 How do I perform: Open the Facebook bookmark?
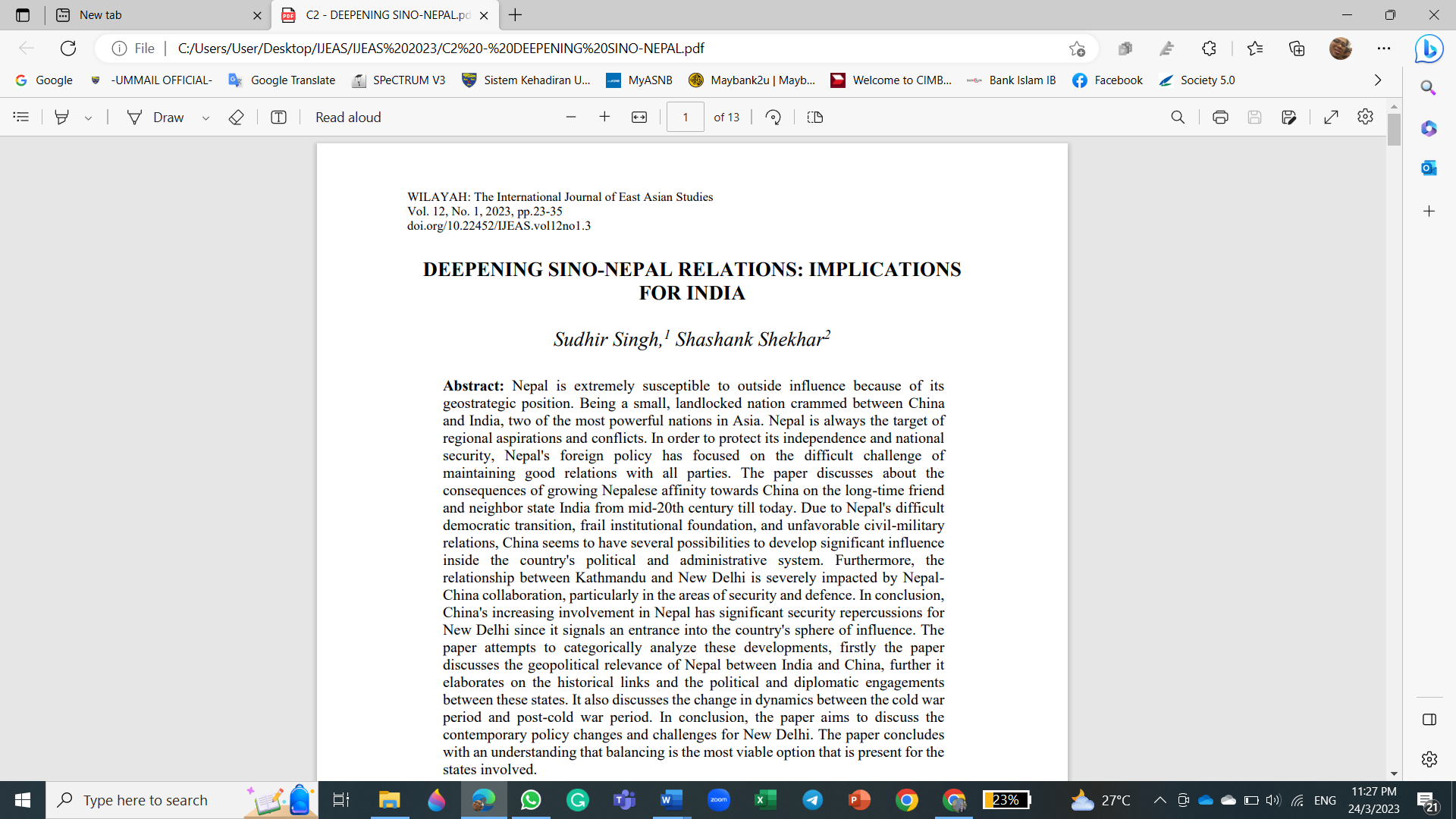click(1107, 80)
